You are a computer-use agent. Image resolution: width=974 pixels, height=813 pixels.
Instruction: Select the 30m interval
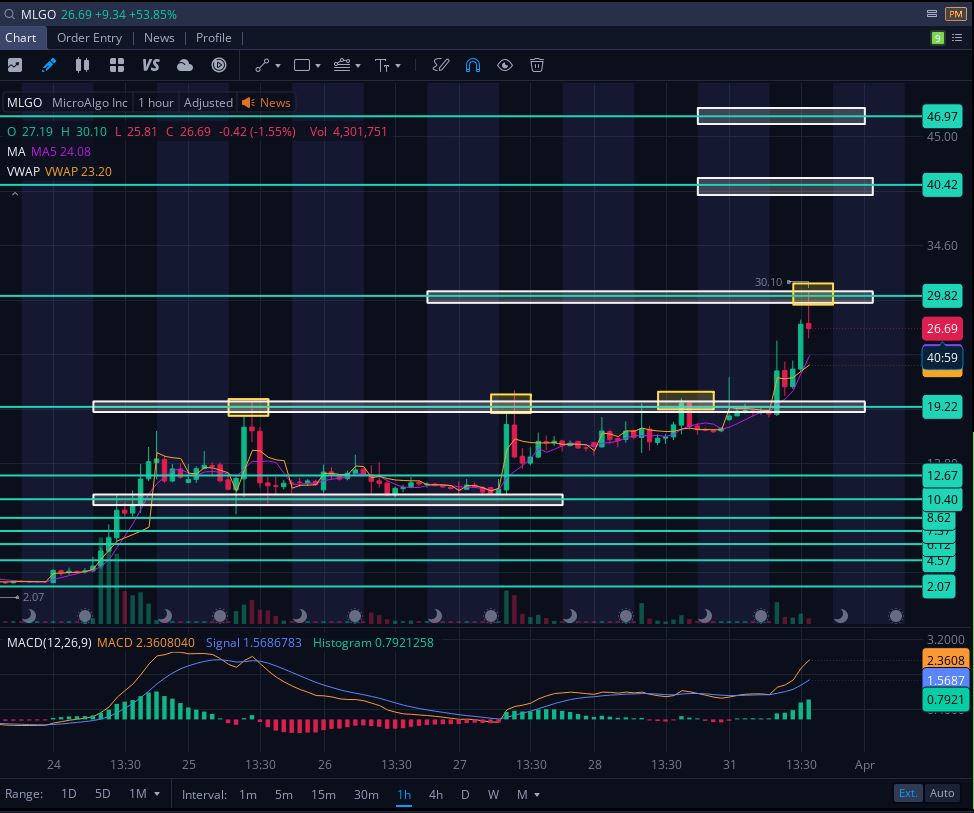pyautogui.click(x=366, y=794)
